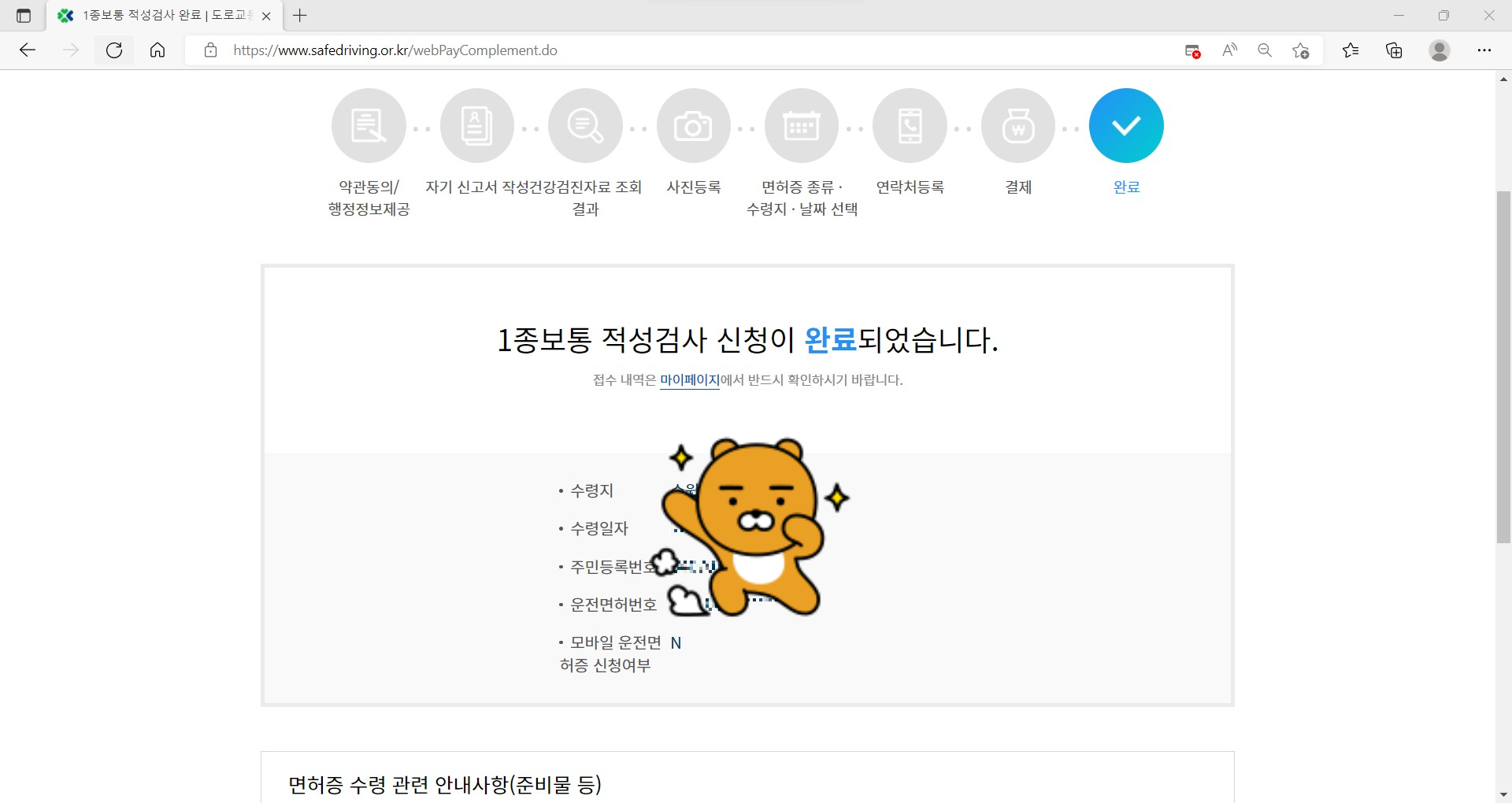Open the Favorites list
The width and height of the screenshot is (1512, 803).
[x=1351, y=50]
